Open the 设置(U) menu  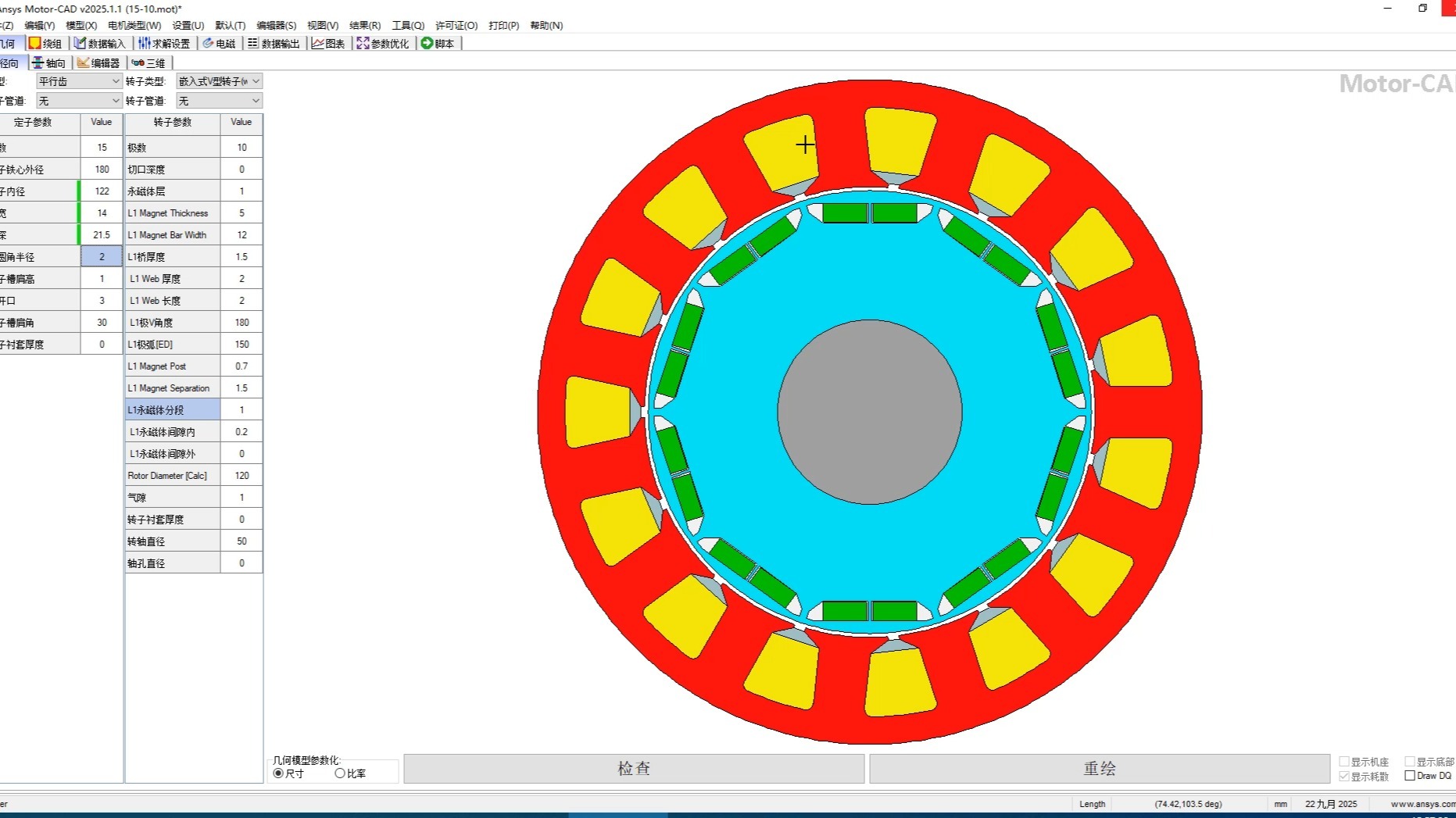tap(188, 26)
